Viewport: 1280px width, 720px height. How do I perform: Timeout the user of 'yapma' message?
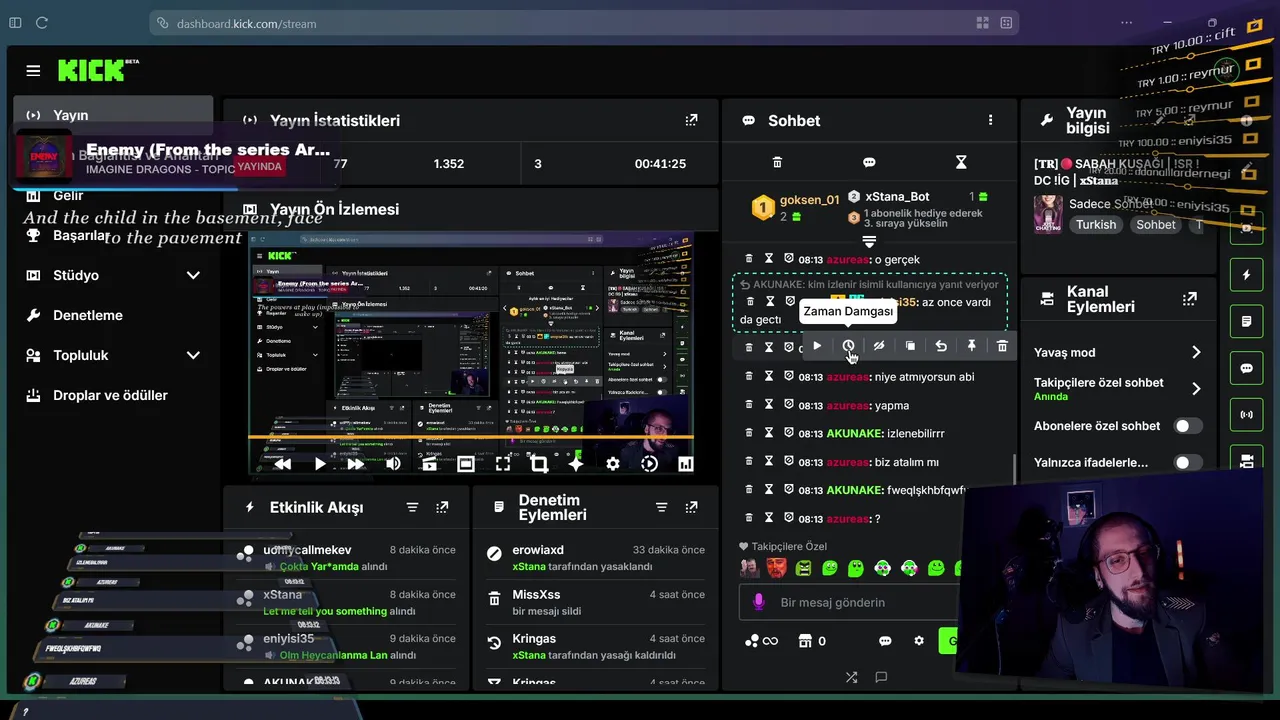click(769, 405)
